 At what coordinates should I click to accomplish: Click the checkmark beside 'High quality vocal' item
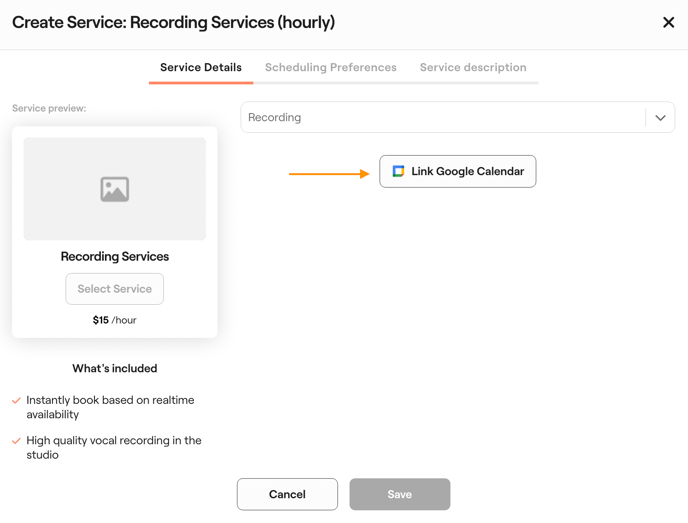pyautogui.click(x=16, y=441)
